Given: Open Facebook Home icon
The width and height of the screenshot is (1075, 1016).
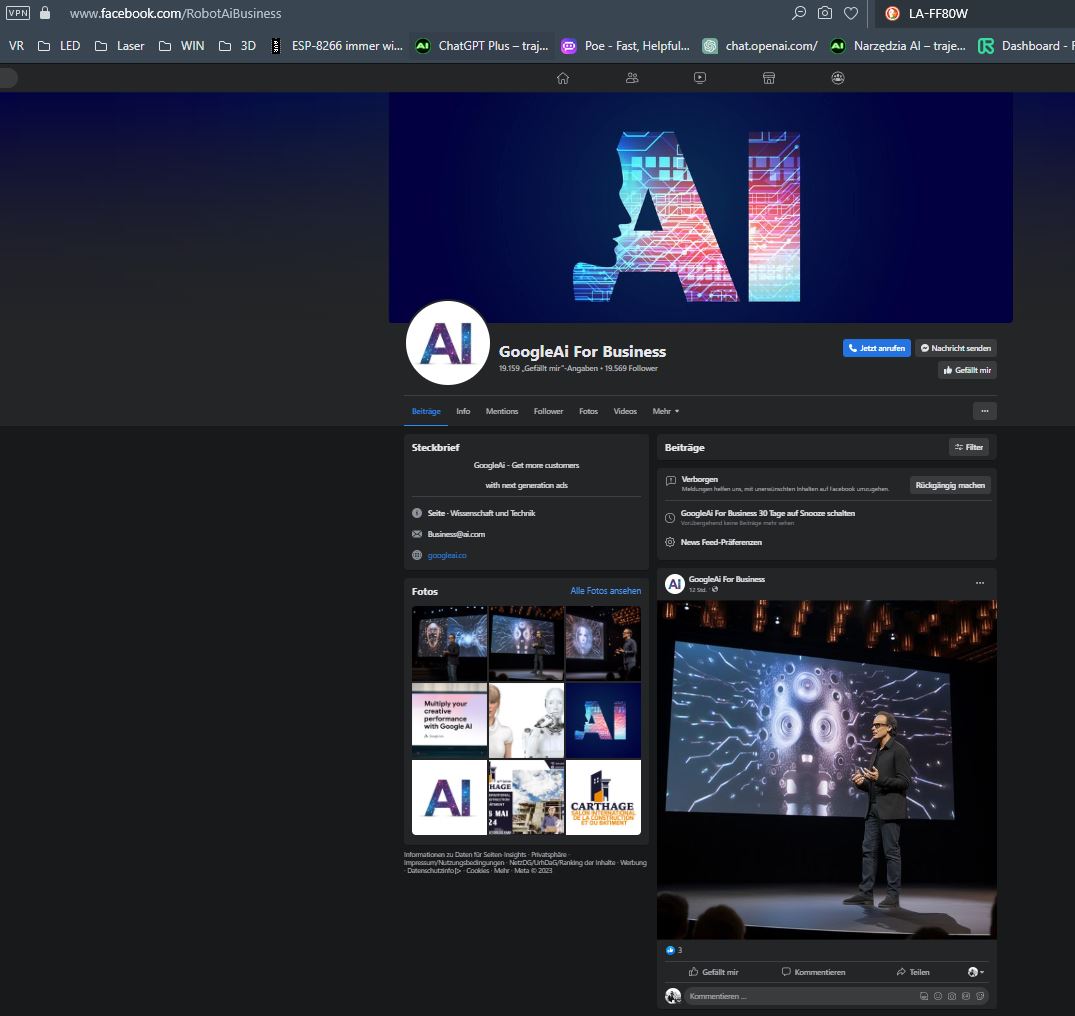Looking at the screenshot, I should click(x=563, y=78).
